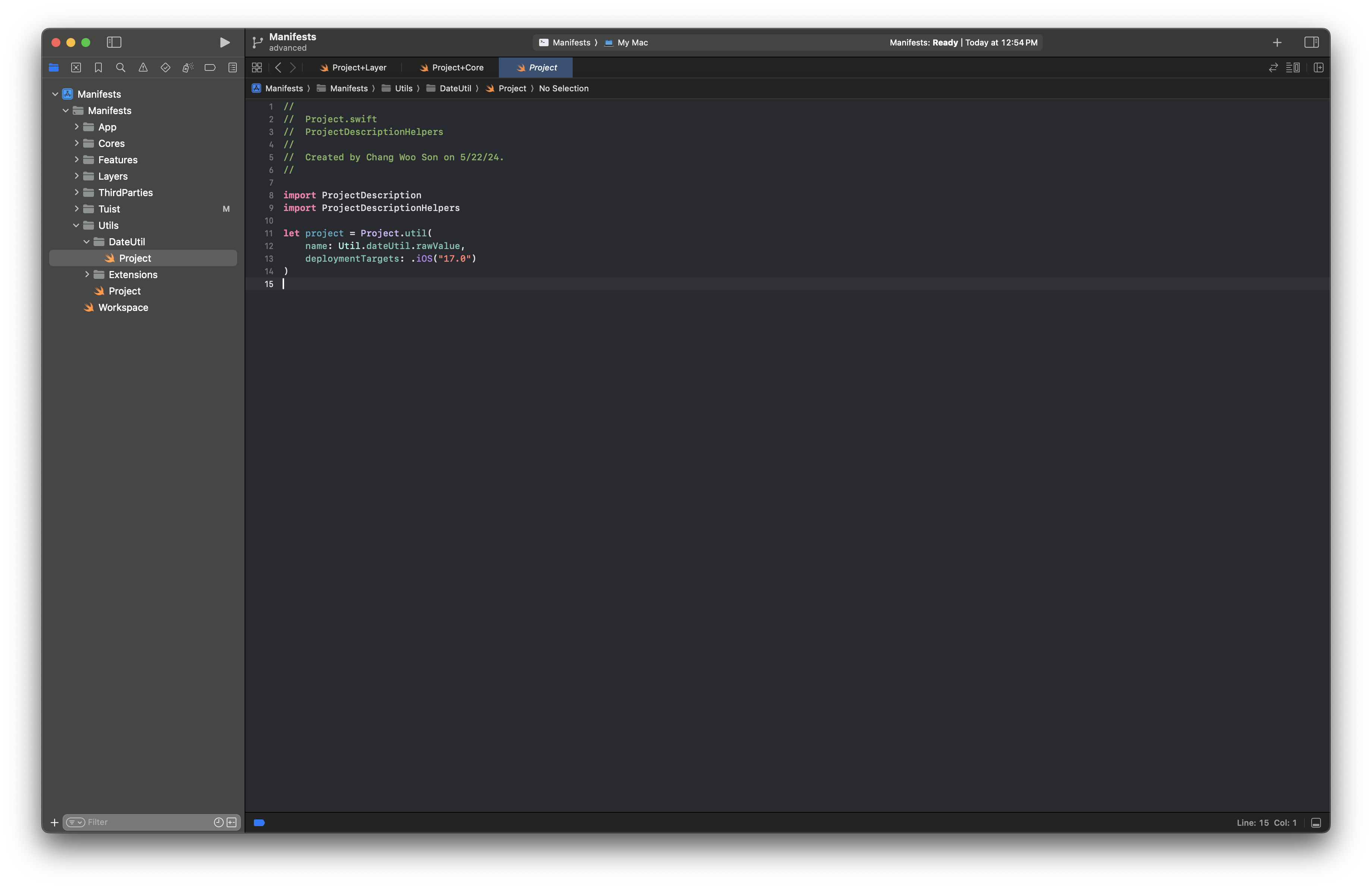Toggle the inspector panel on the right
This screenshot has width=1372, height=888.
click(1312, 42)
